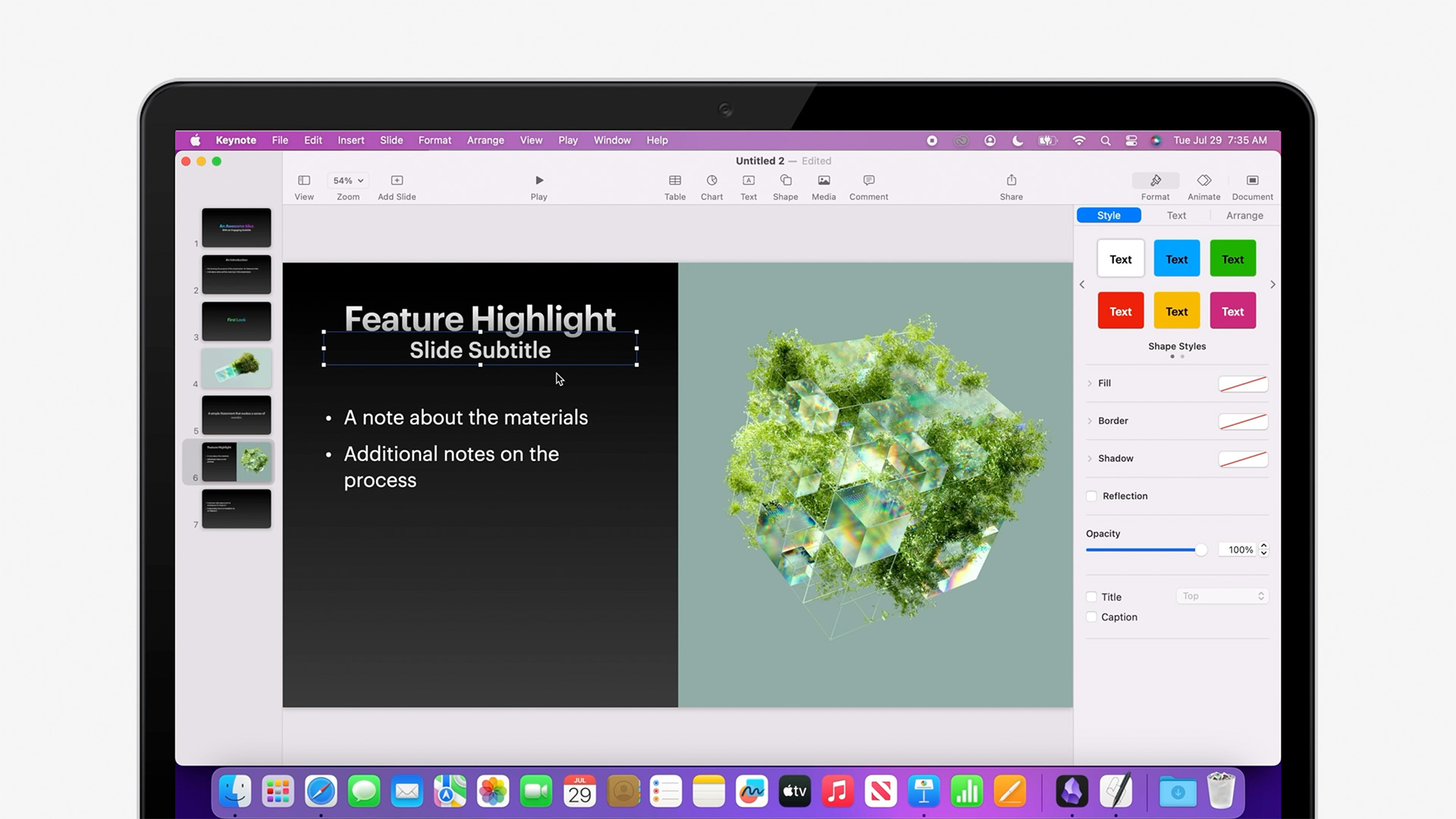Expand the Shadow disclosure arrow
This screenshot has height=819, width=1456.
coord(1090,459)
